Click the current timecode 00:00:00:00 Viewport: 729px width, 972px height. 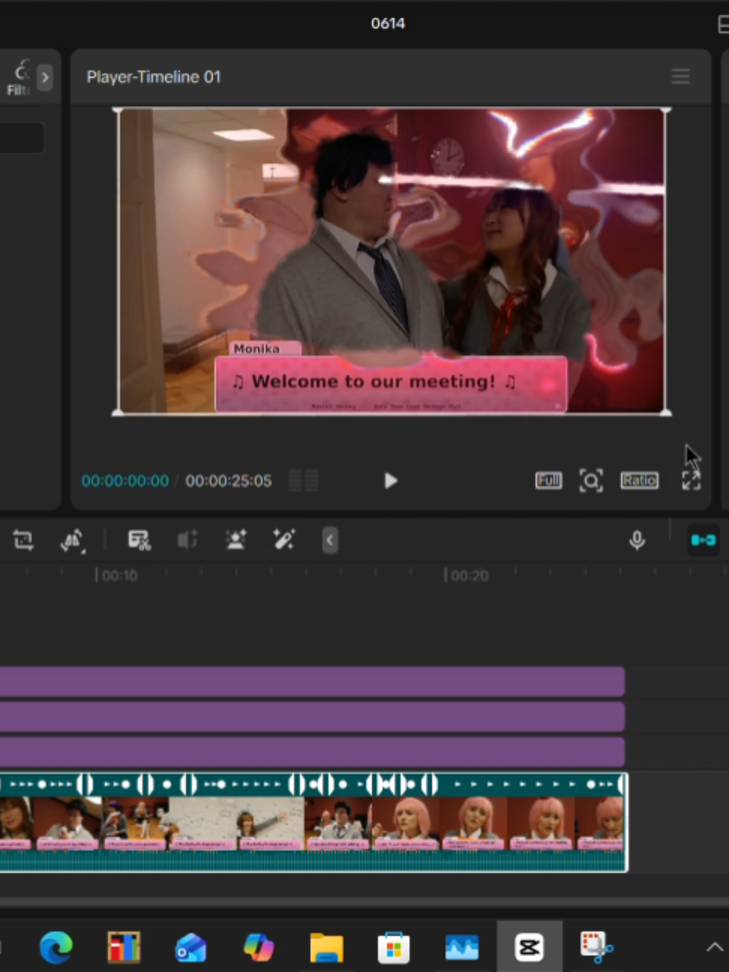125,481
